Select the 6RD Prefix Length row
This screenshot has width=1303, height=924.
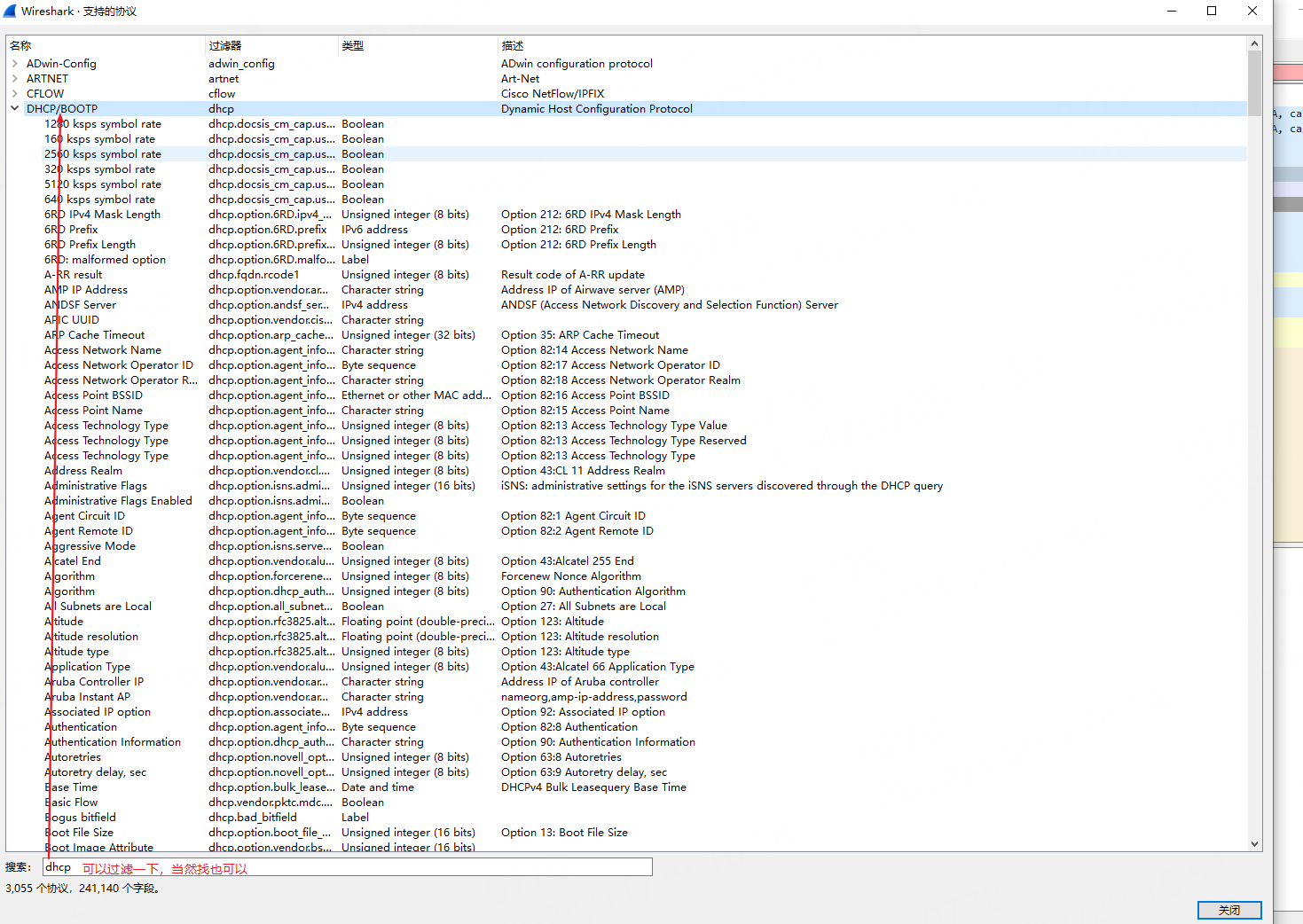[x=626, y=245]
